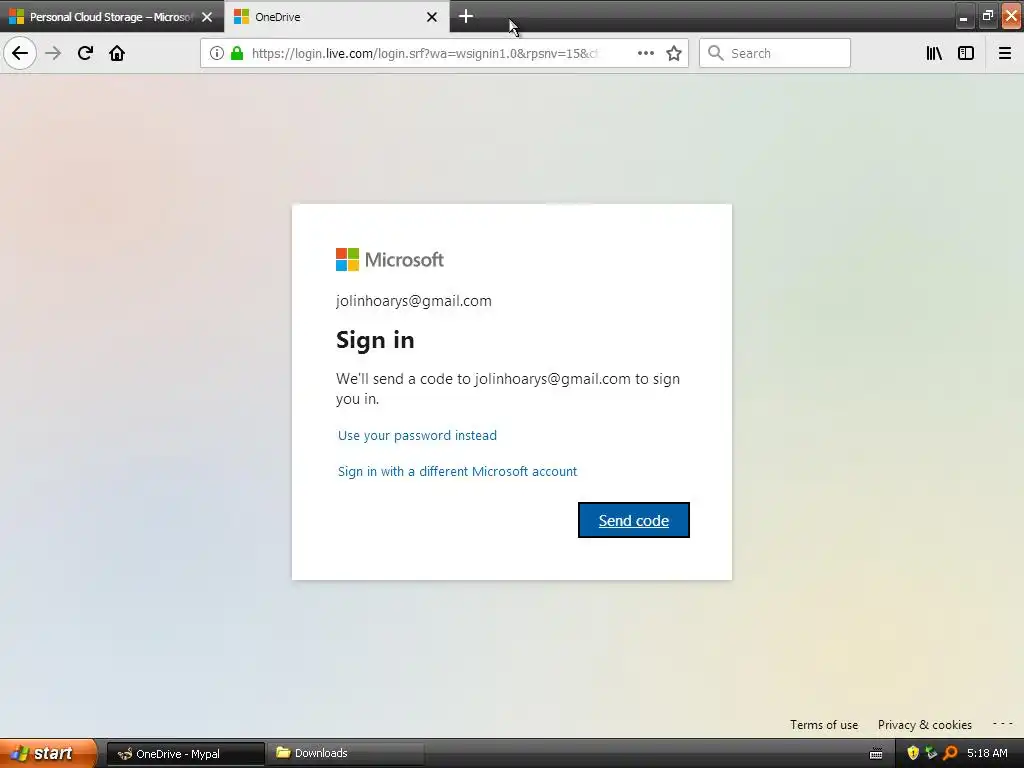The height and width of the screenshot is (768, 1024).
Task: Toggle the sidebar view
Action: [966, 53]
